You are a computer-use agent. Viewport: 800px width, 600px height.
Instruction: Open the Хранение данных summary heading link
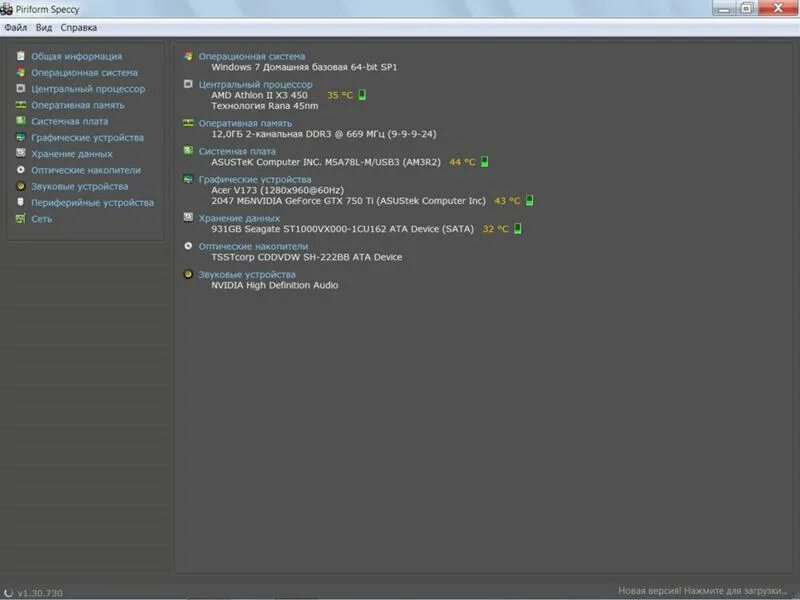coord(239,218)
